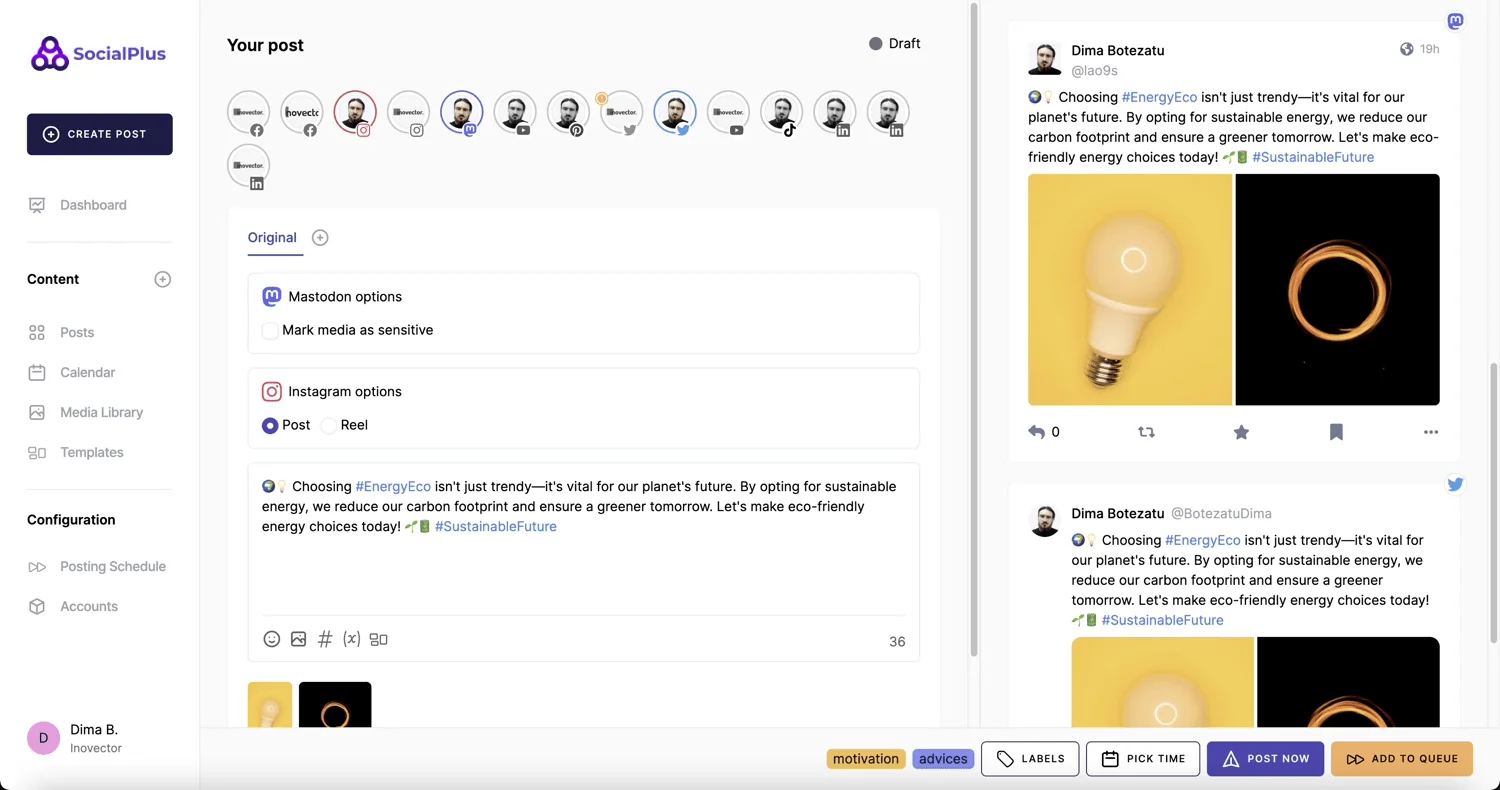Switch to the Original tab
The image size is (1500, 790).
coord(272,238)
